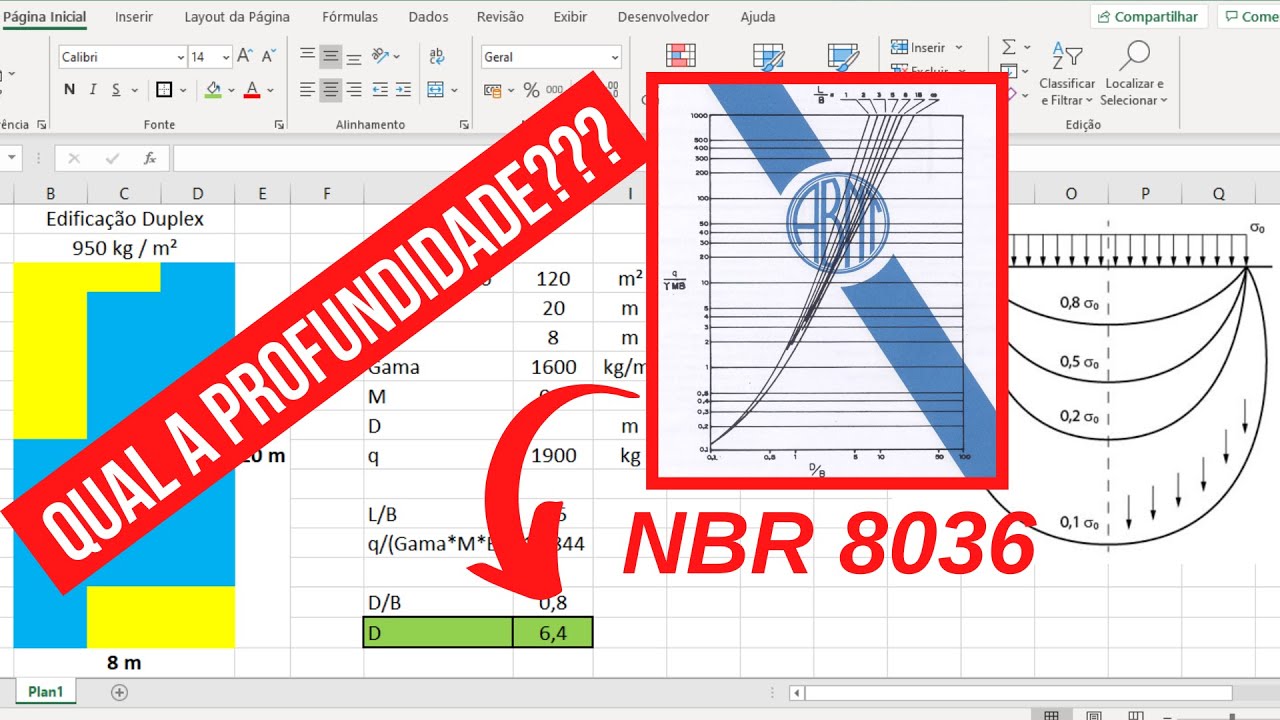Screen dimensions: 1280x720
Task: Switch to the Inserir tab
Action: point(134,17)
